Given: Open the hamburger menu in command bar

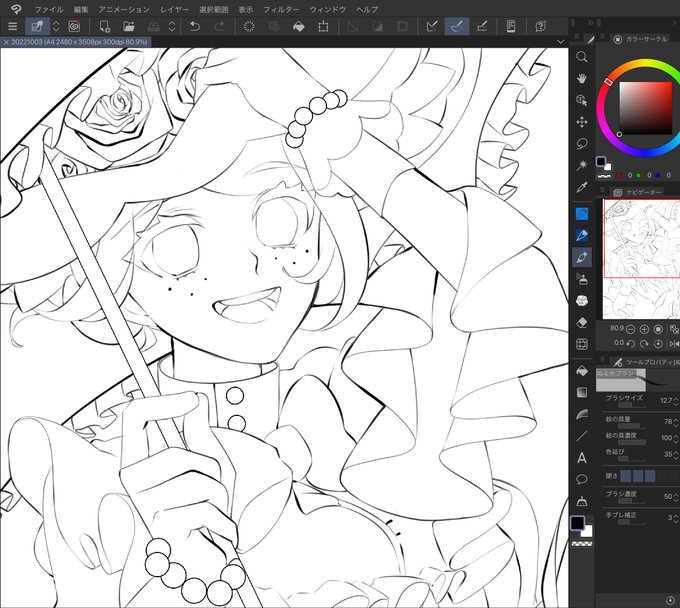Looking at the screenshot, I should (13, 26).
